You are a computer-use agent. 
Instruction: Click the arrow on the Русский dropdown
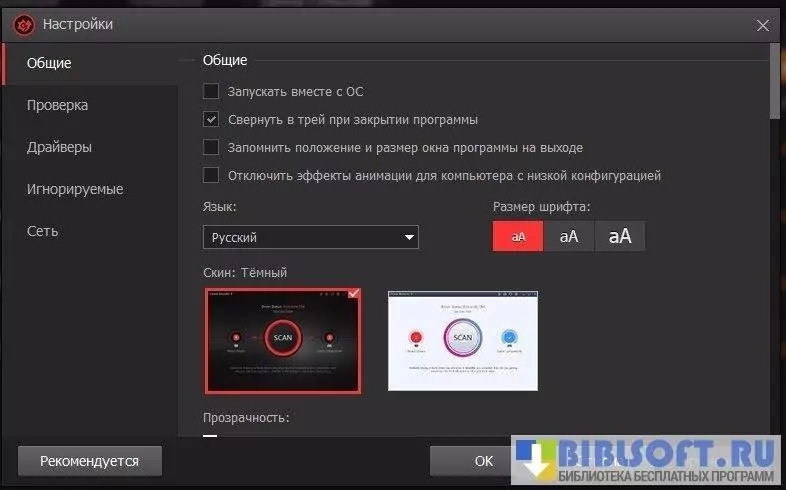[409, 237]
